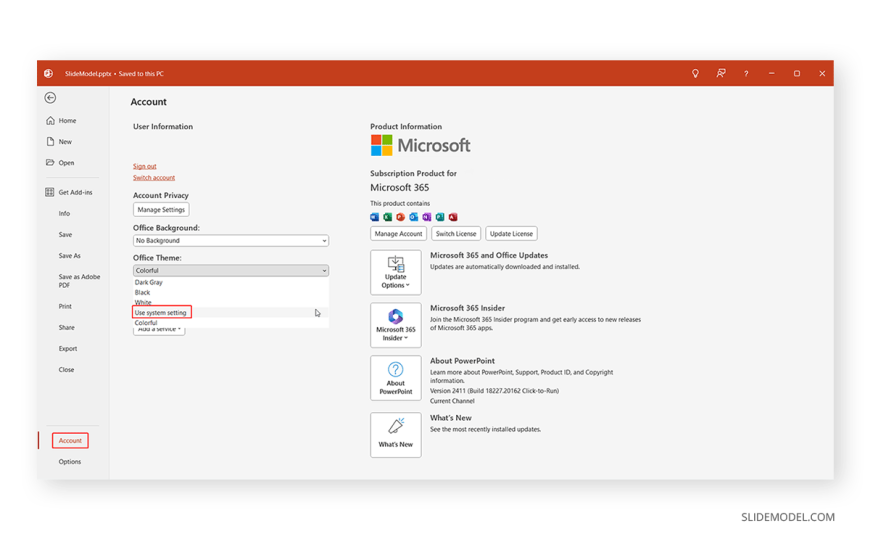
Task: Open the lightbulb tips icon in title bar
Action: 695,73
